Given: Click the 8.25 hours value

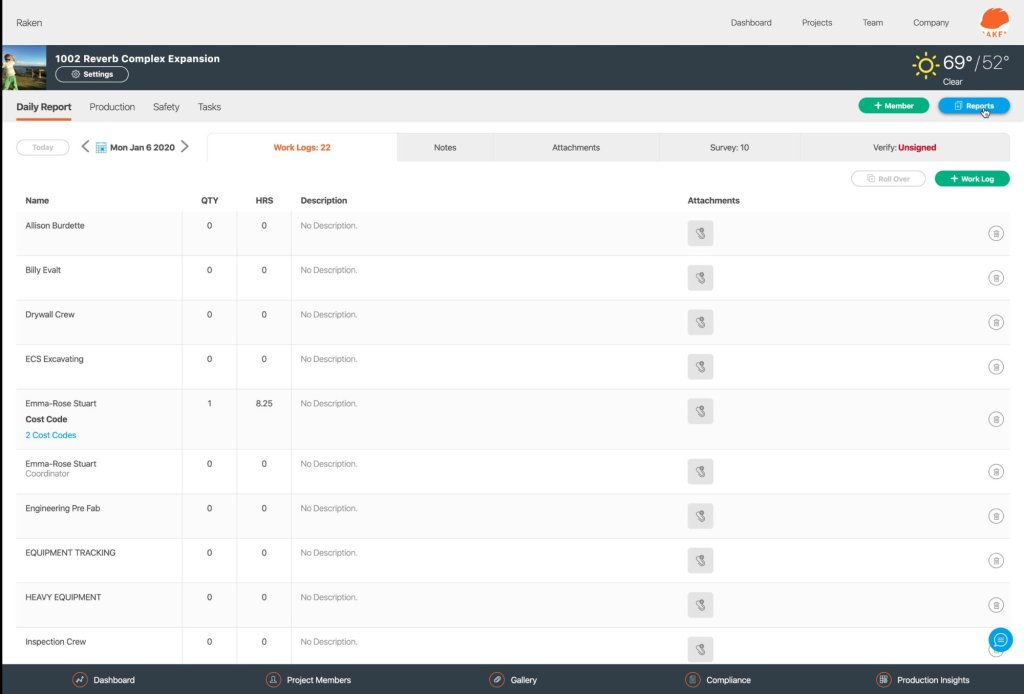Looking at the screenshot, I should pos(264,403).
